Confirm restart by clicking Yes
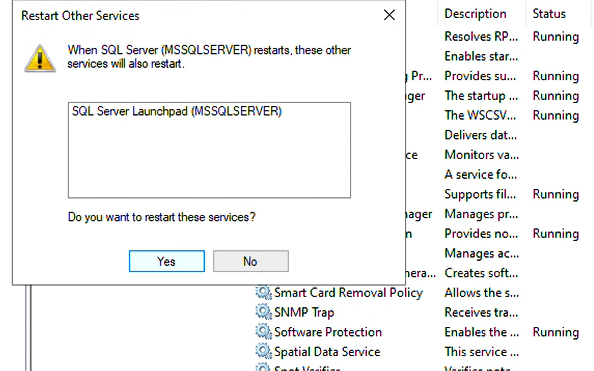Image resolution: width=594 pixels, height=371 pixels. [167, 261]
